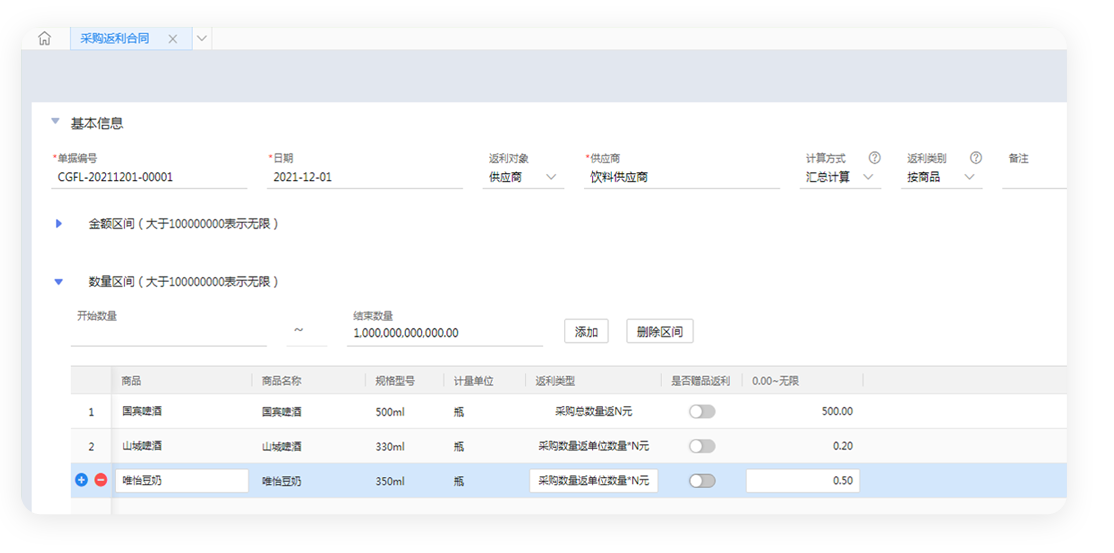Screen dimensions: 1114x553
Task: Edit the 单据编号 field
Action: (x=149, y=178)
